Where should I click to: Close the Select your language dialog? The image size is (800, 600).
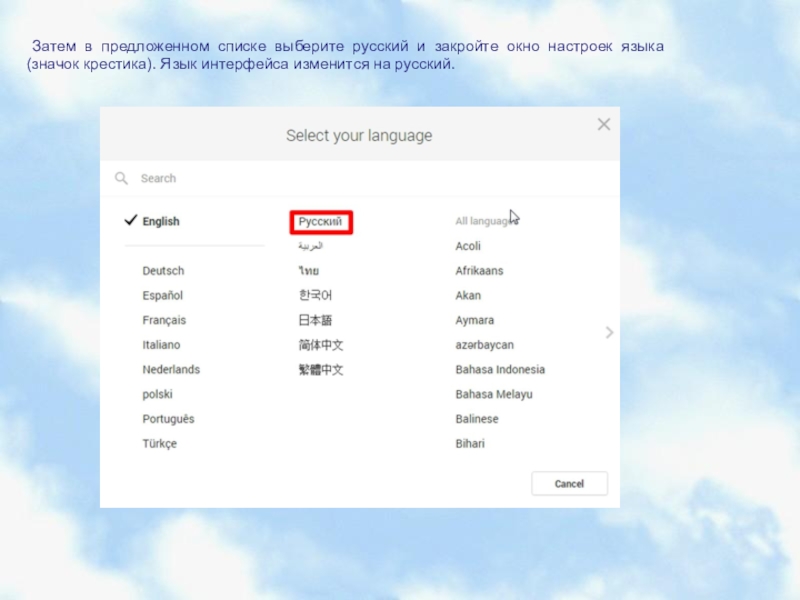click(603, 125)
